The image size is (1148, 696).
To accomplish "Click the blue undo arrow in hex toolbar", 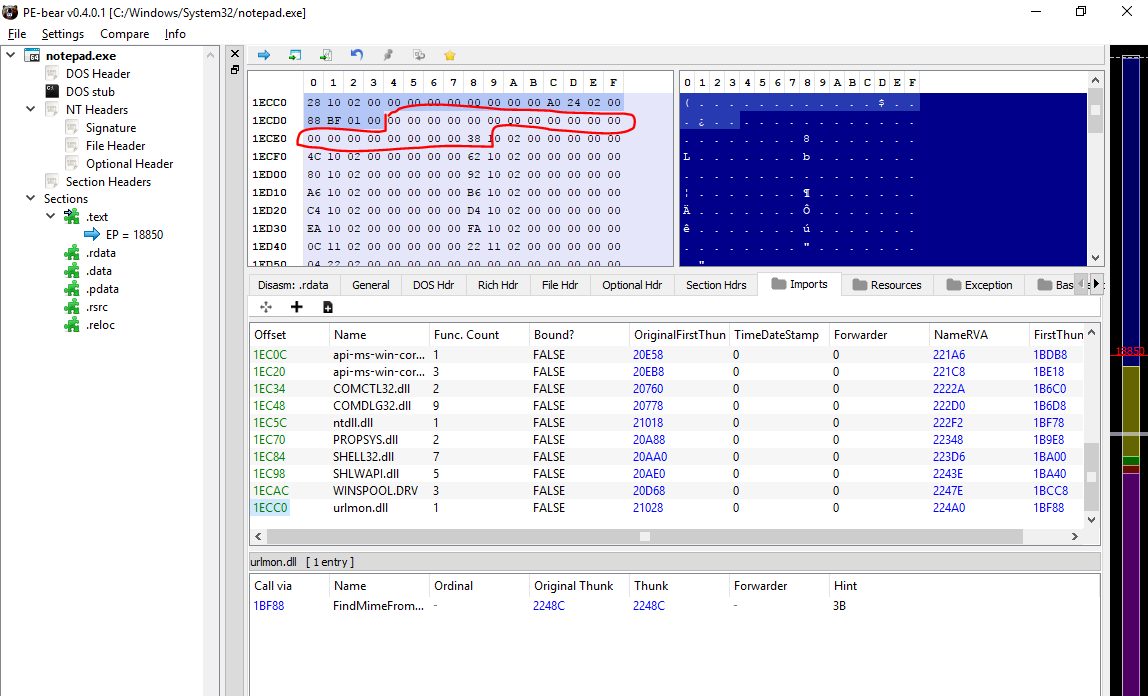I will [x=357, y=55].
